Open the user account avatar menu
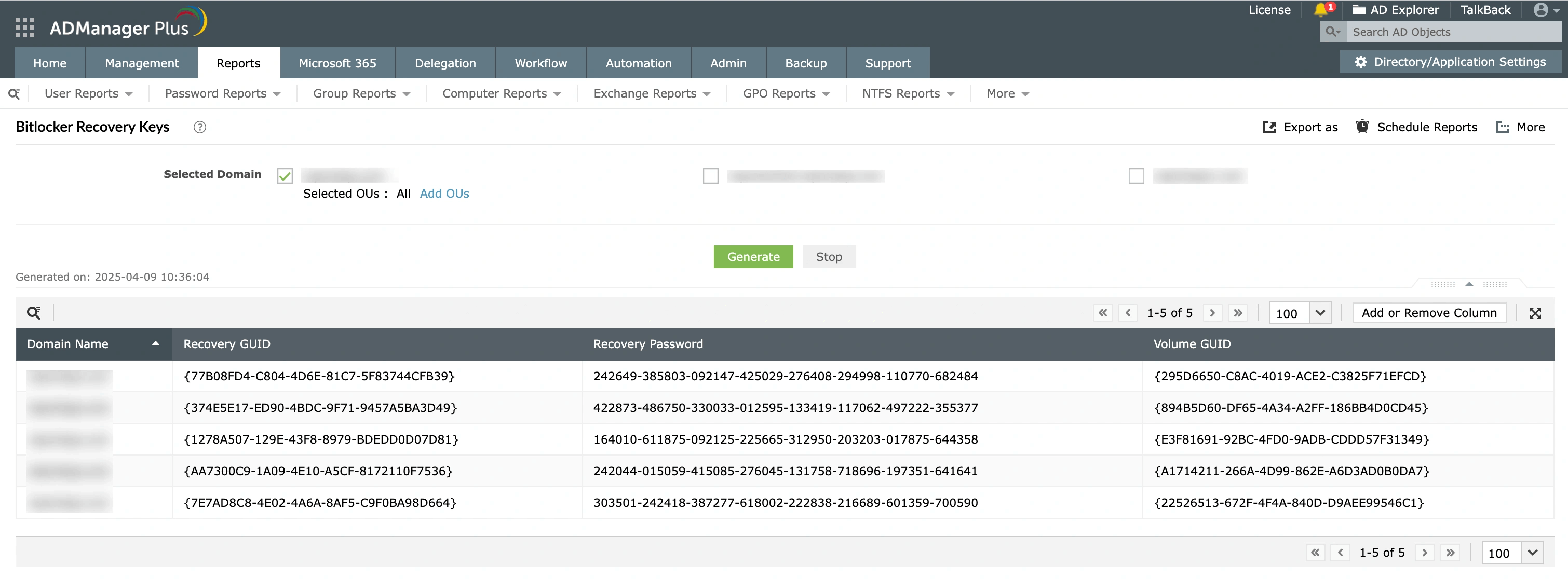The image size is (1568, 579). [1540, 10]
